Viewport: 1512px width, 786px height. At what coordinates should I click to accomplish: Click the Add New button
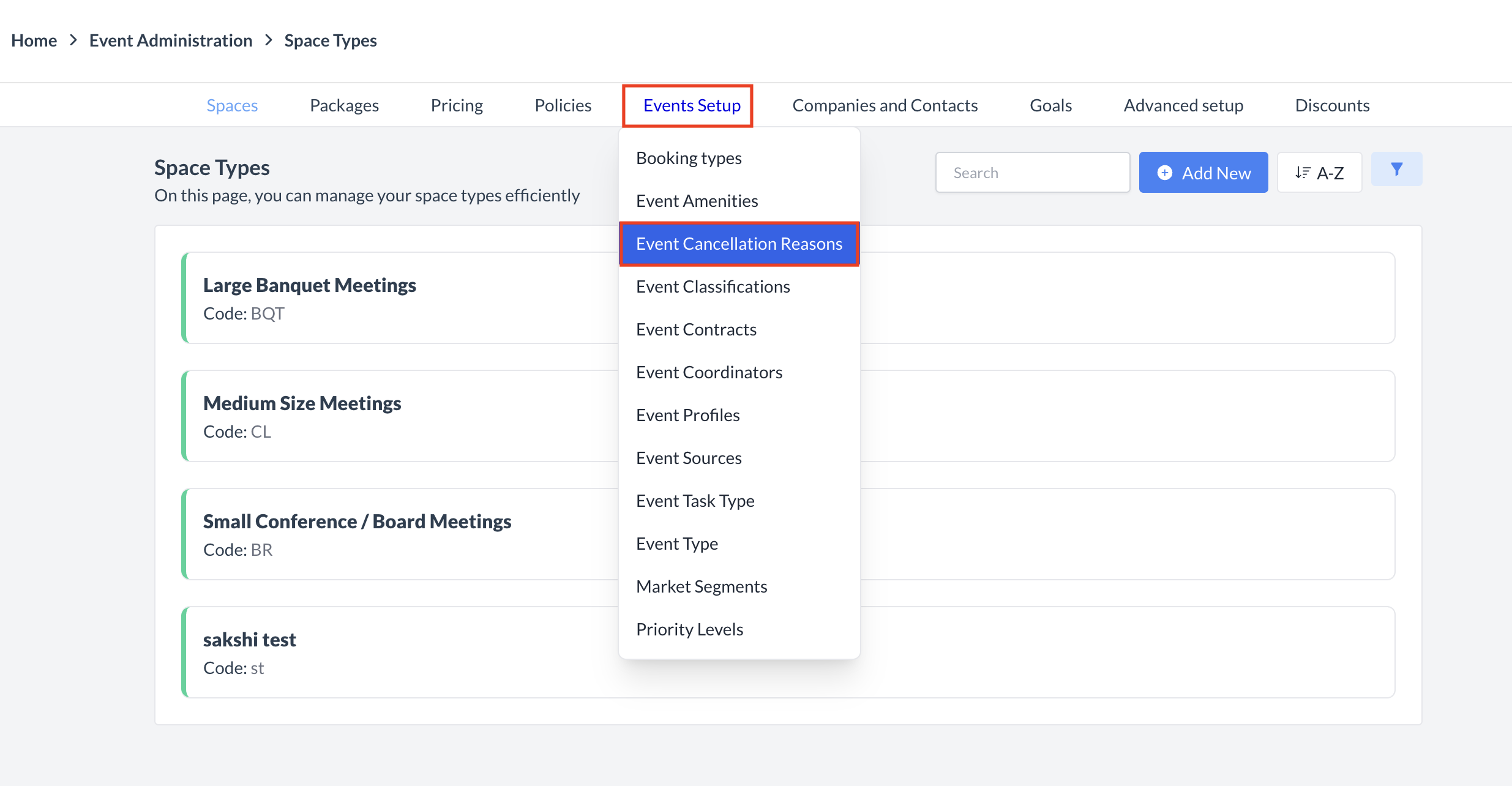(x=1203, y=173)
